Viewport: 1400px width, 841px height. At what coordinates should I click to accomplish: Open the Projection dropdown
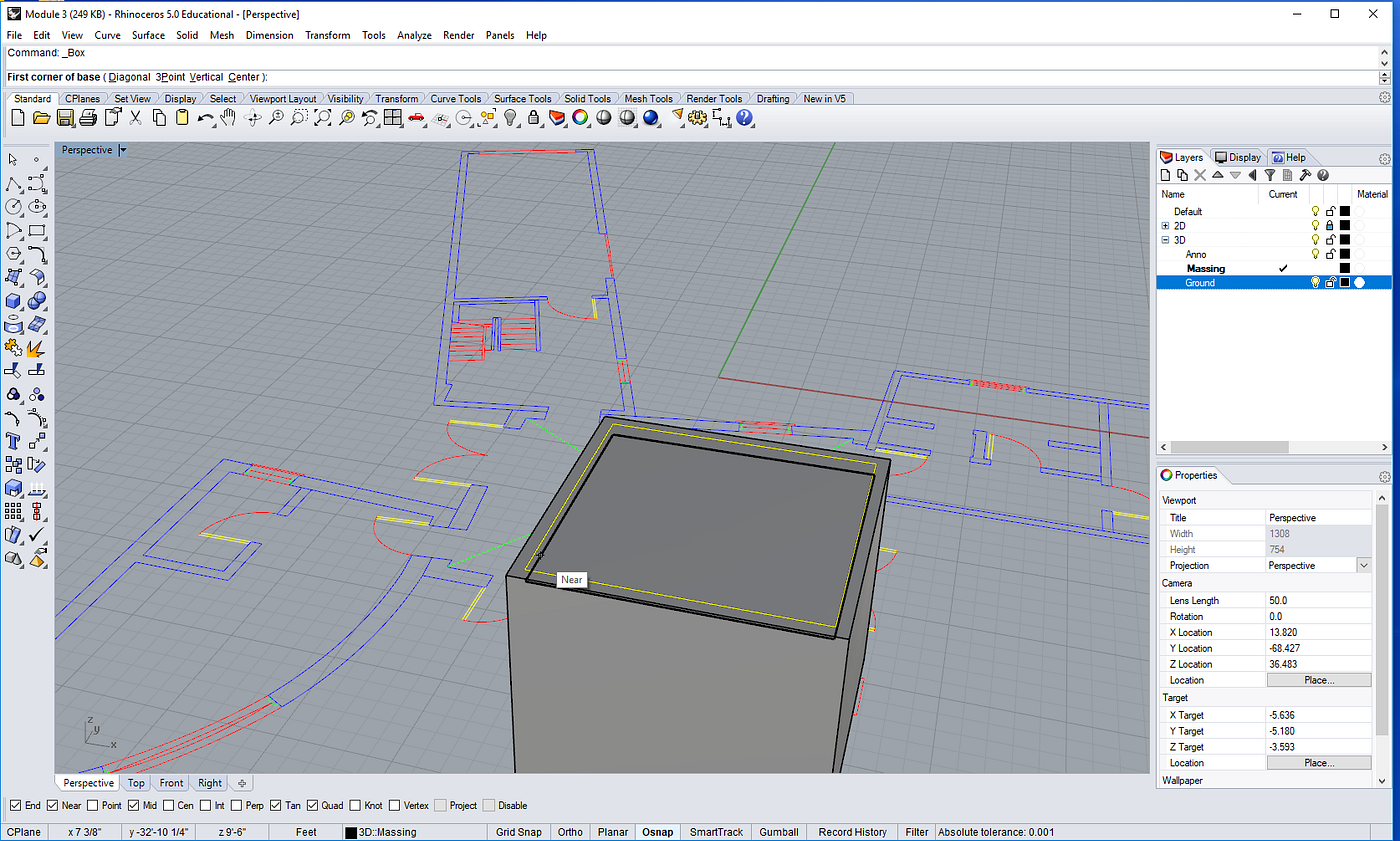click(x=1363, y=565)
